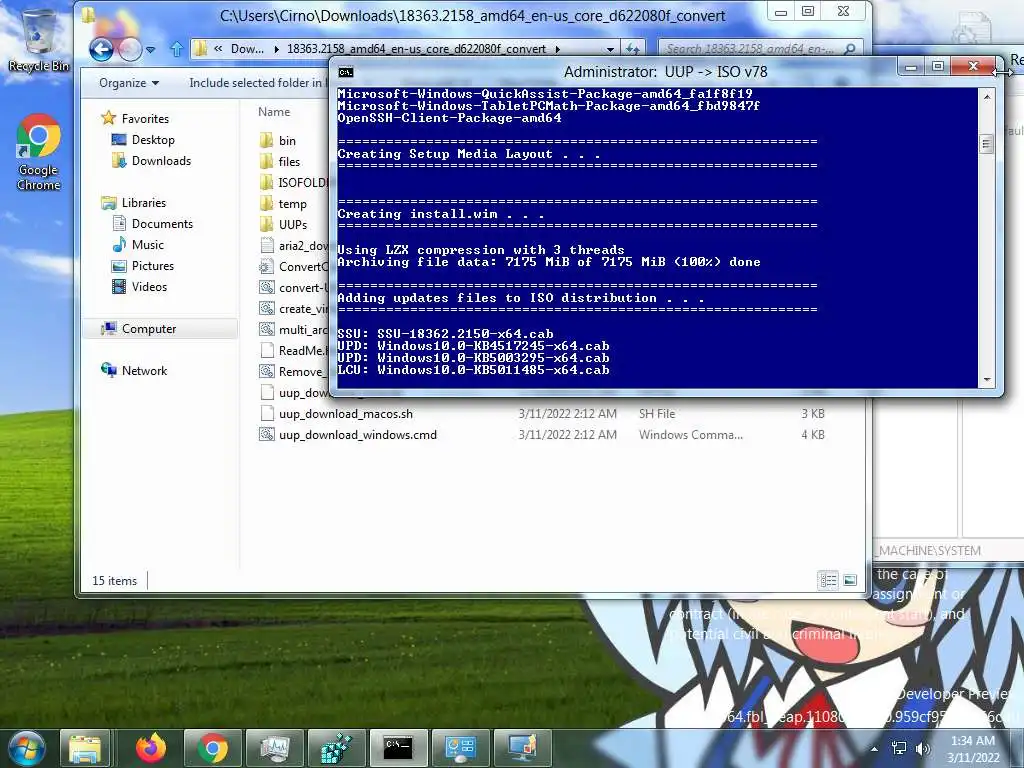Open the Music library

[138, 244]
